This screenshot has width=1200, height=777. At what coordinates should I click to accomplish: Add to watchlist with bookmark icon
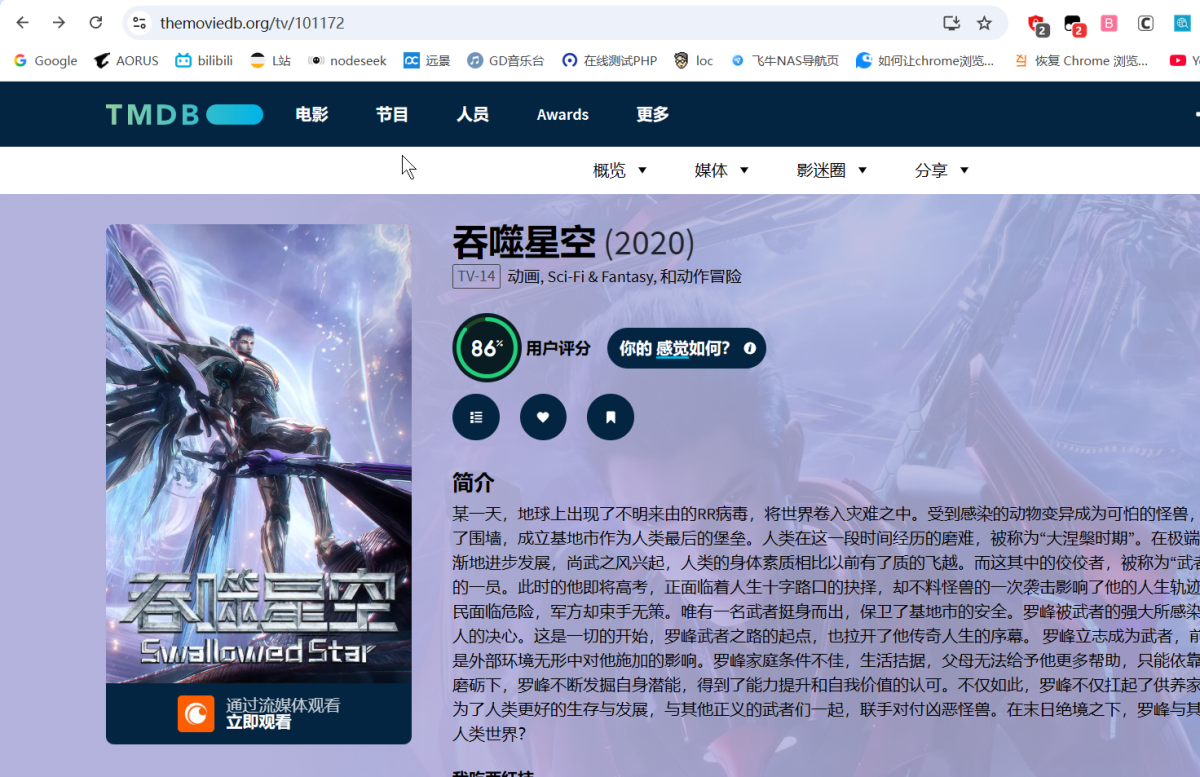click(610, 417)
